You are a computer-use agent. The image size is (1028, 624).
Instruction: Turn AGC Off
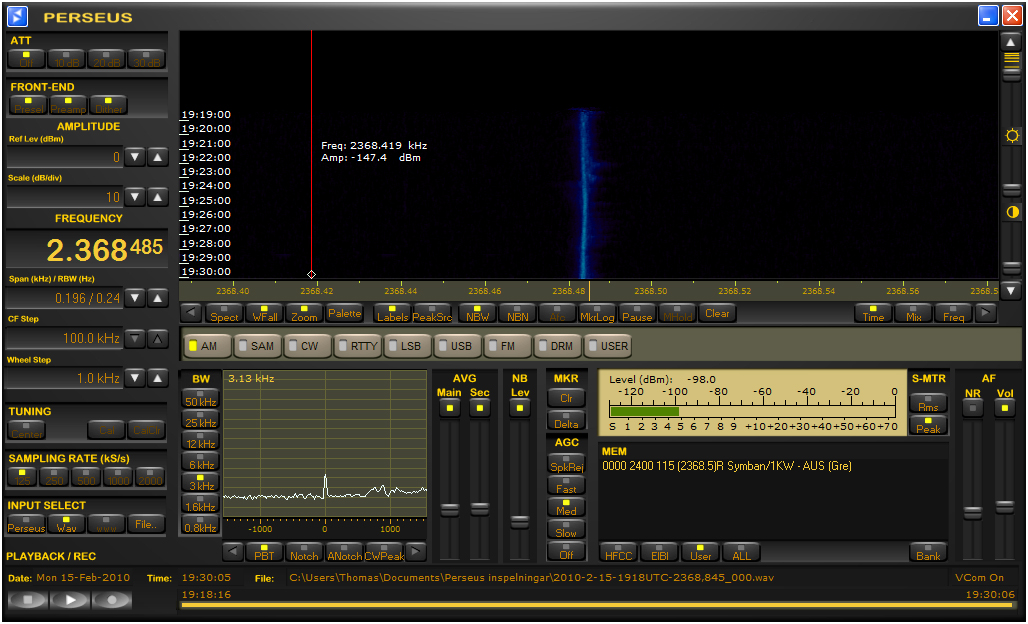566,551
